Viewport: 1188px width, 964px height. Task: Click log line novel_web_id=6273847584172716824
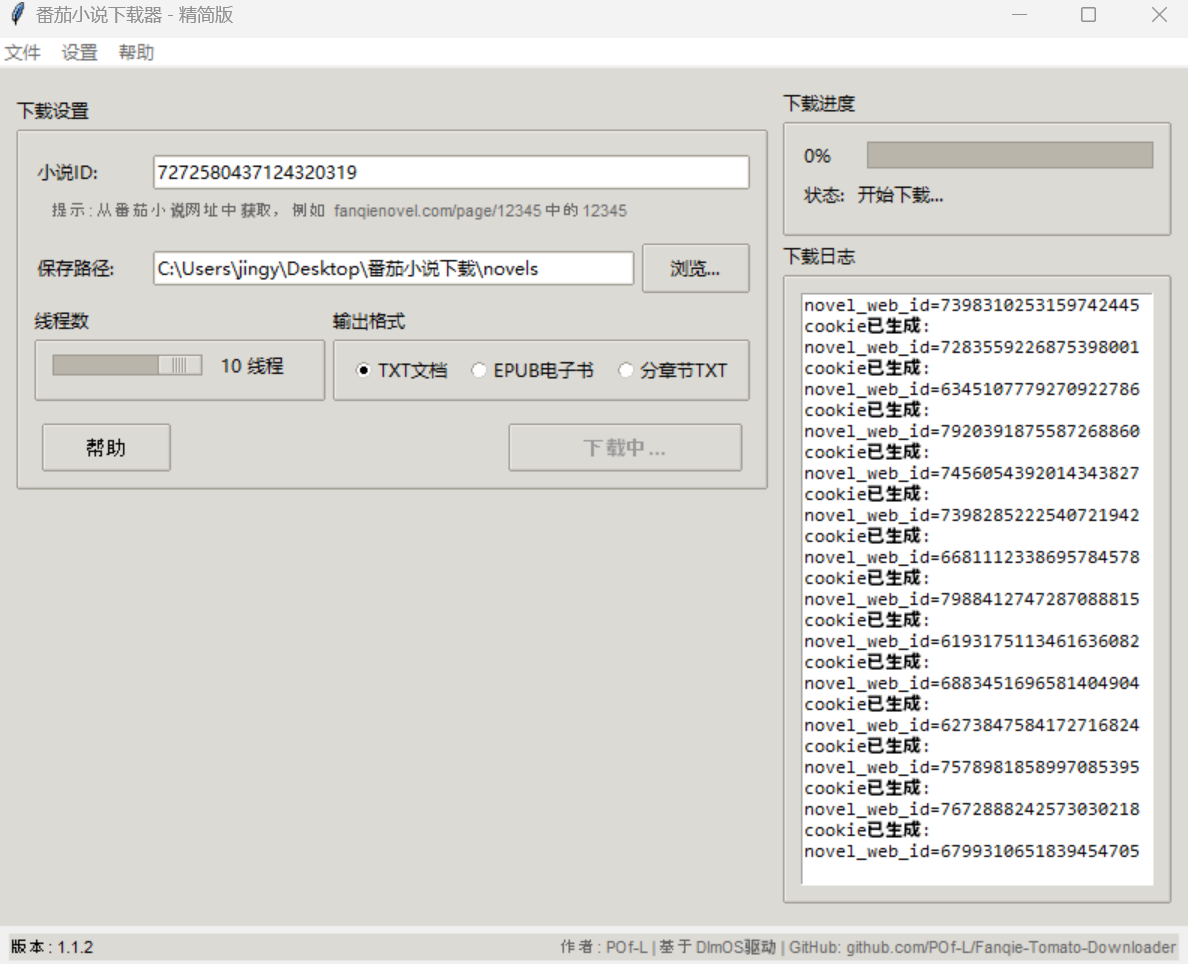(x=971, y=725)
